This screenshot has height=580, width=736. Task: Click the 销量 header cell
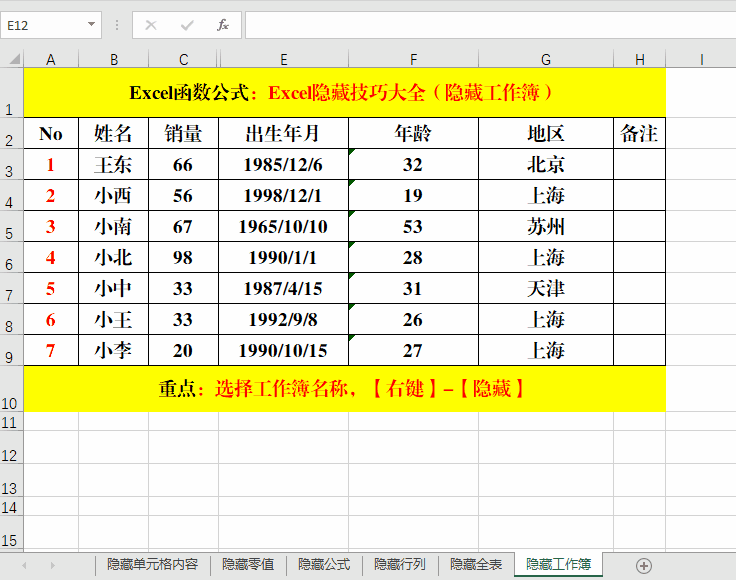click(183, 133)
